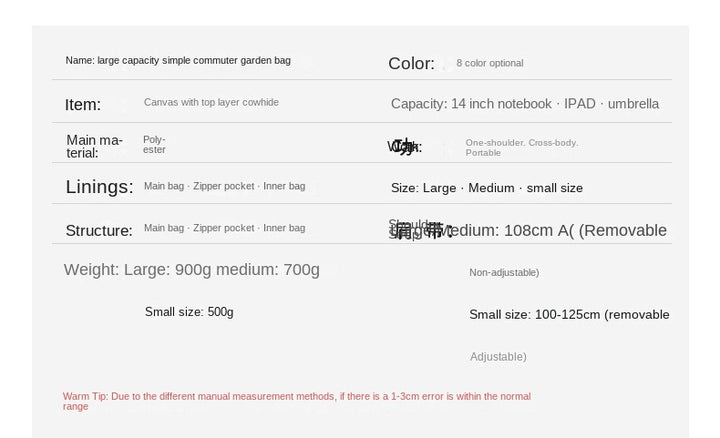Click the Capacity 14 inch notebook line
The width and height of the screenshot is (720, 438).
525,104
